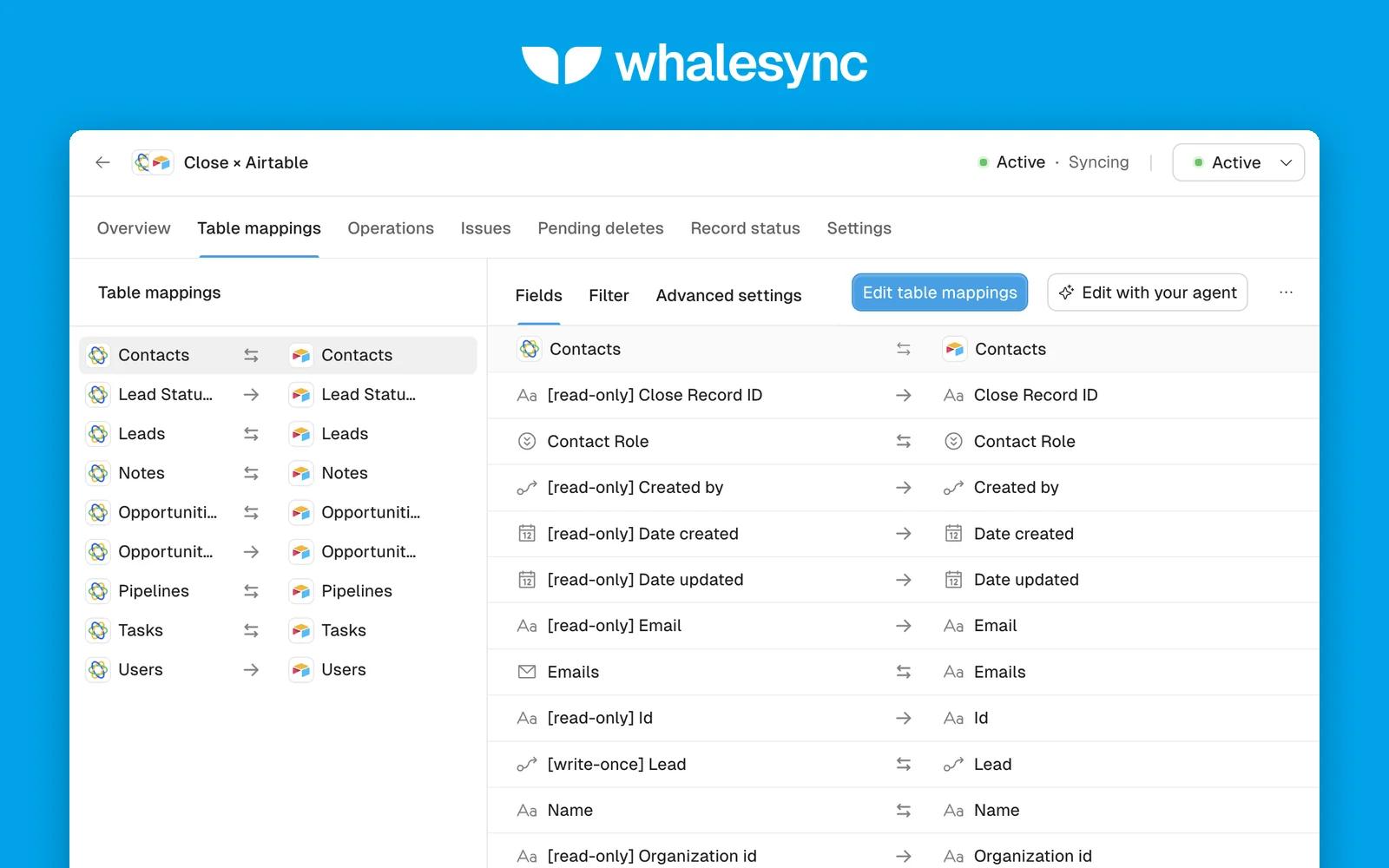This screenshot has height=868, width=1389.
Task: Open the three-dot more options menu
Action: (1286, 293)
